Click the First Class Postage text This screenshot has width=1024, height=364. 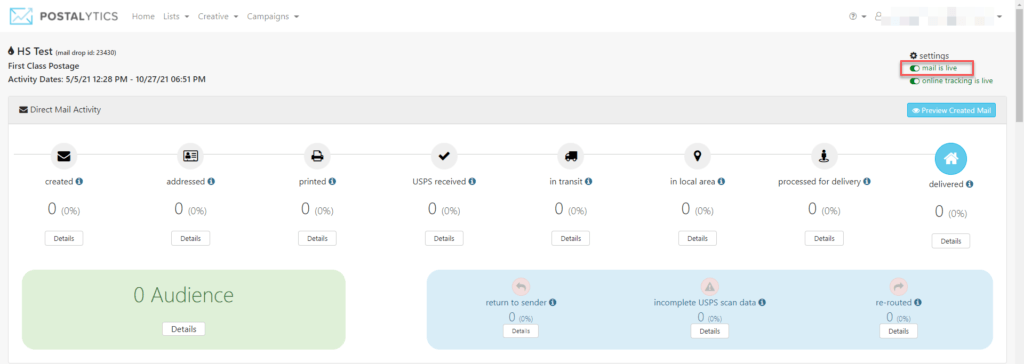pyautogui.click(x=43, y=66)
